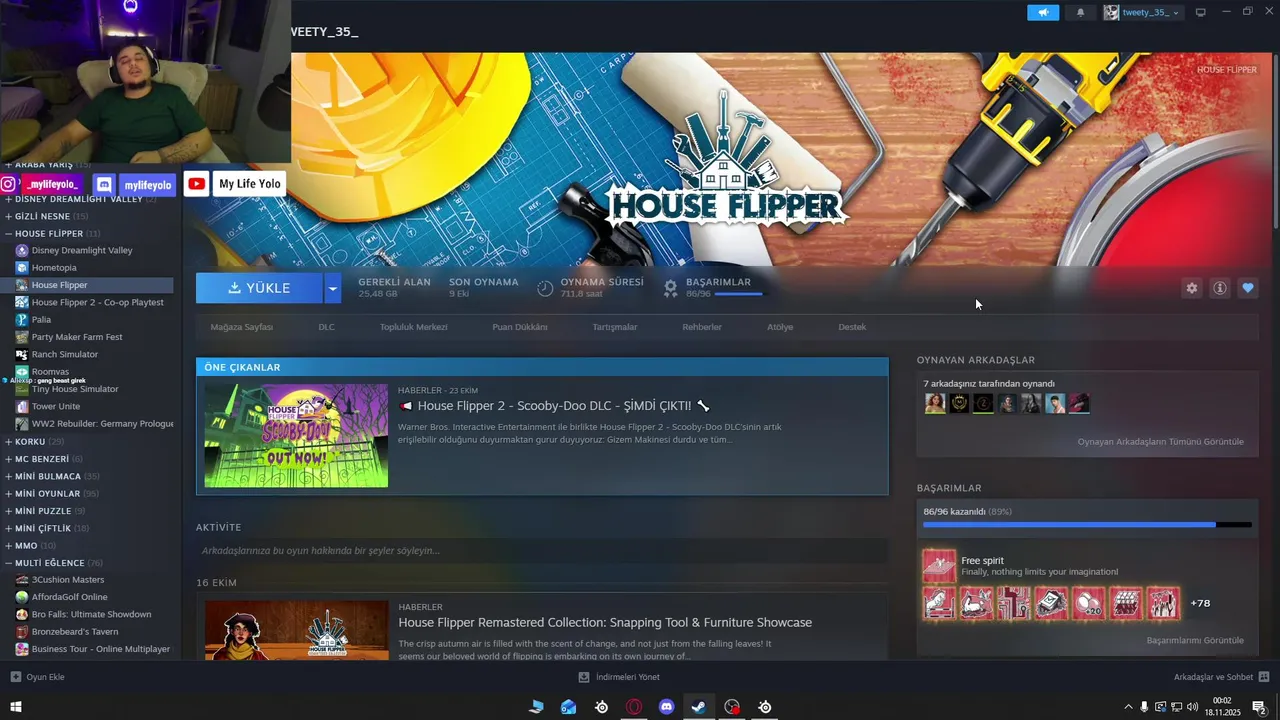Open Arkadaşlar ve Sohbet friends chat

point(1221,677)
